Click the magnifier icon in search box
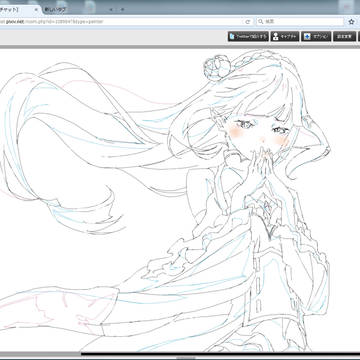 (260, 22)
